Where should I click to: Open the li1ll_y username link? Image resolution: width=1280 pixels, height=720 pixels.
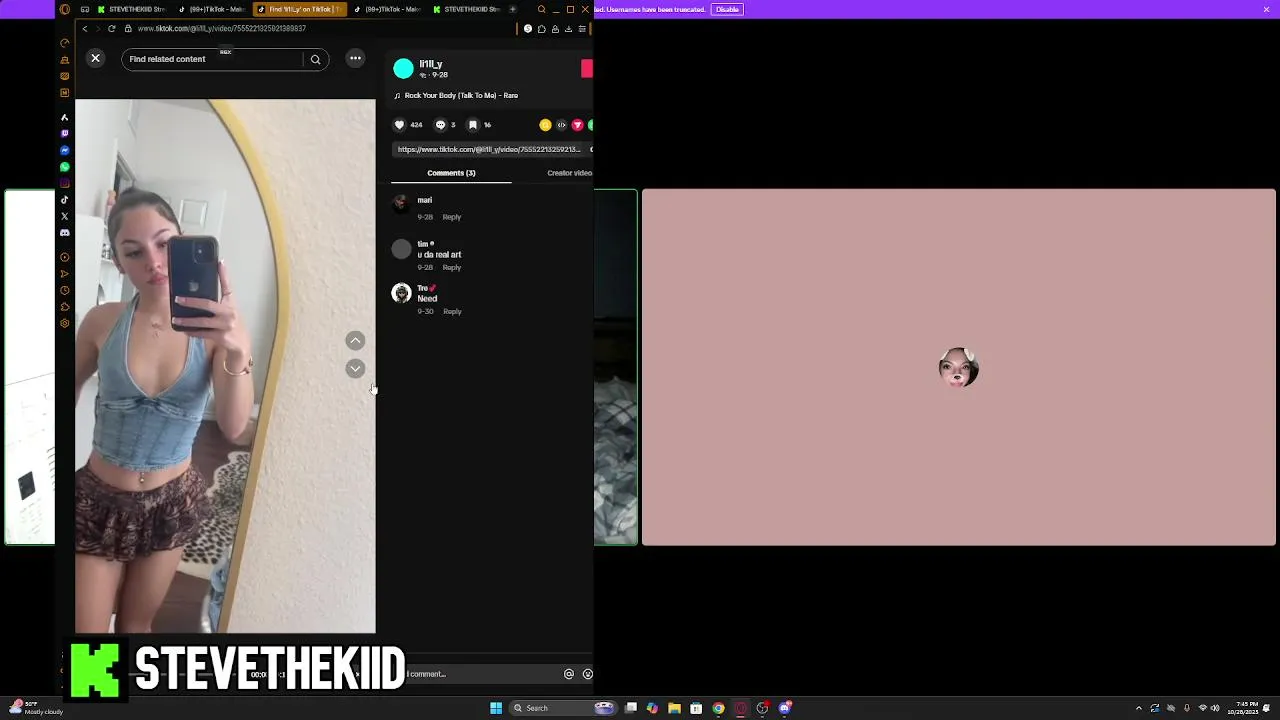[x=431, y=64]
